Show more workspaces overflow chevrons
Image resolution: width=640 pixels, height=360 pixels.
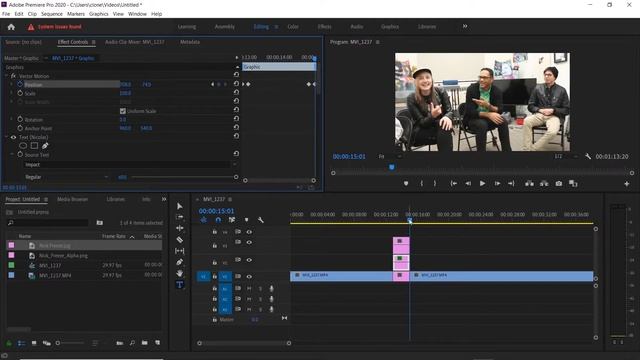click(465, 27)
